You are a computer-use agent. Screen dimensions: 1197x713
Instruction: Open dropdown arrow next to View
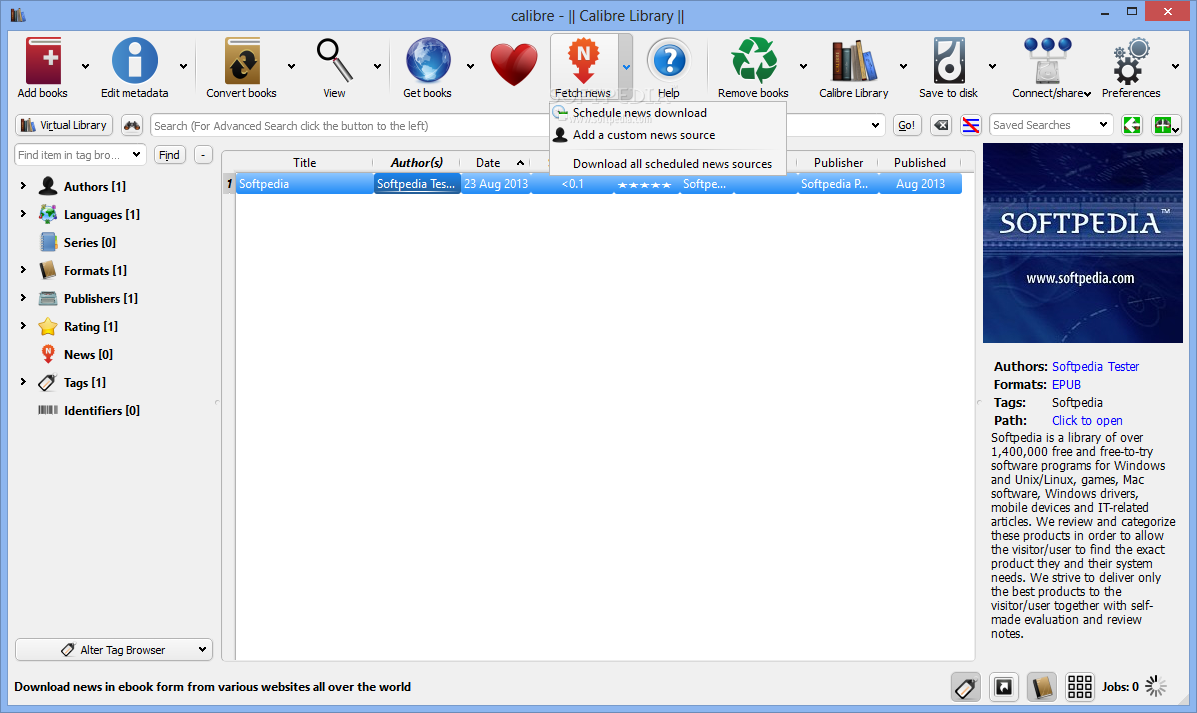point(377,66)
